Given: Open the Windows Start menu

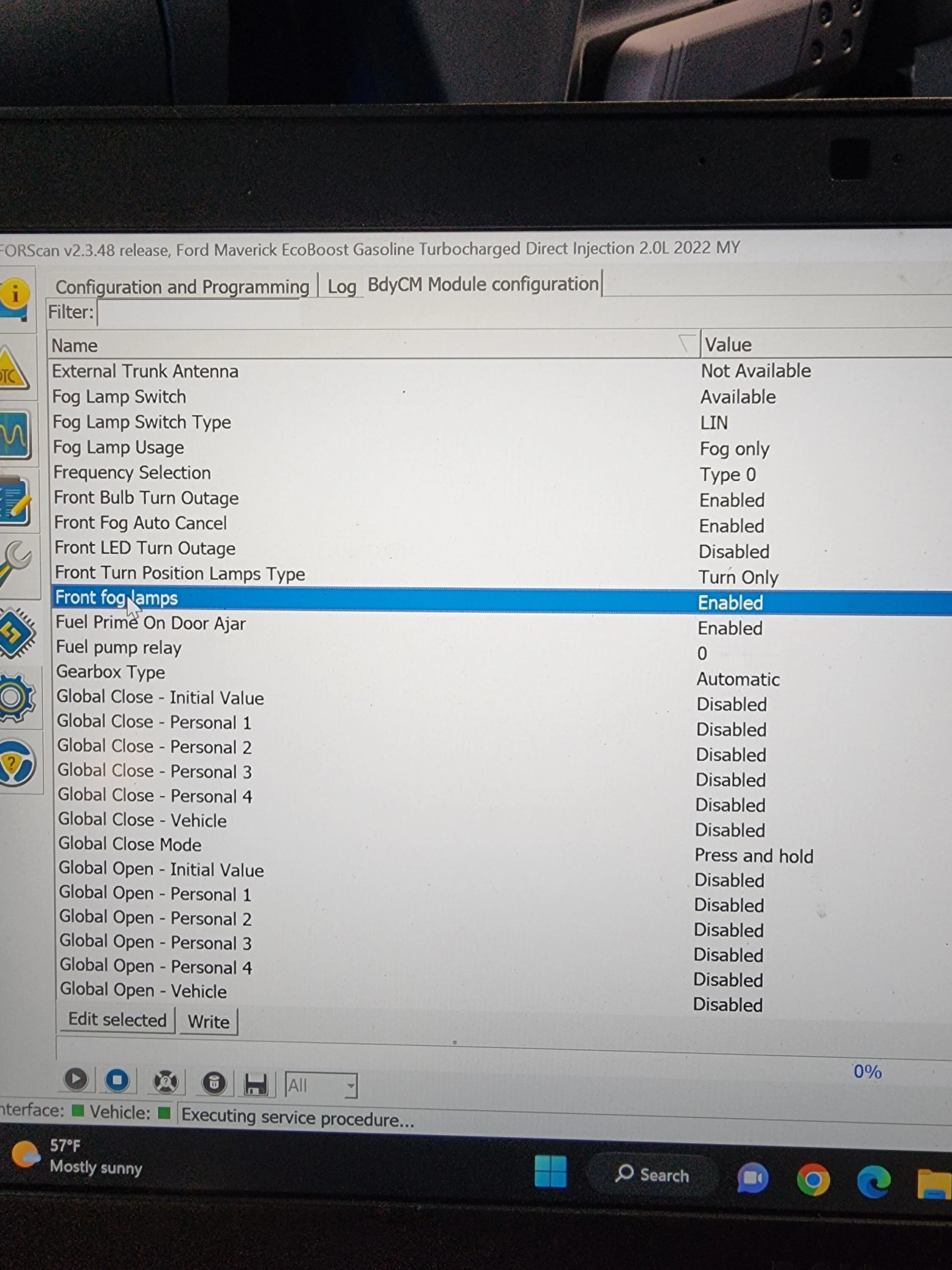Looking at the screenshot, I should (x=550, y=1171).
